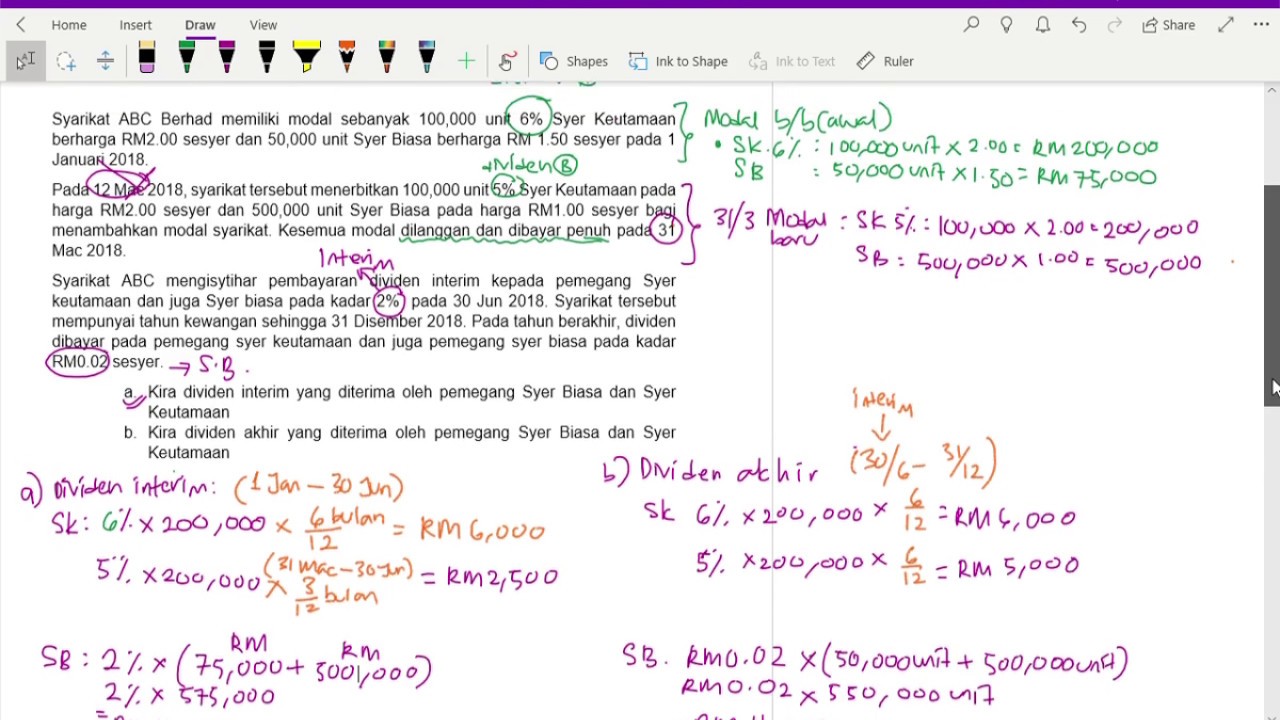Viewport: 1280px width, 720px height.
Task: Open the search magnifier
Action: pyautogui.click(x=971, y=25)
